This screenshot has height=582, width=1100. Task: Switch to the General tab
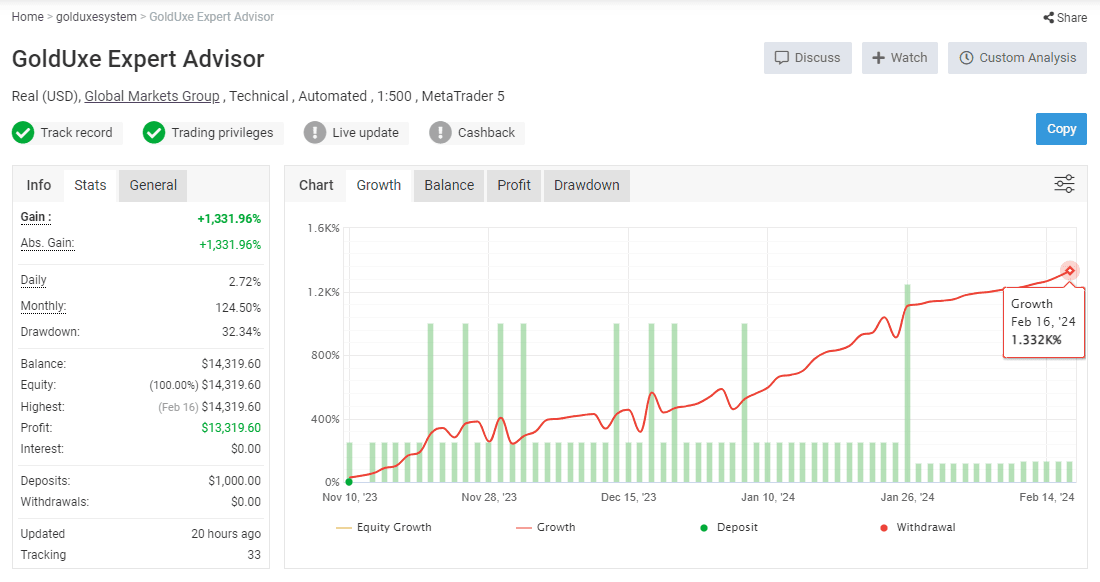tap(153, 185)
